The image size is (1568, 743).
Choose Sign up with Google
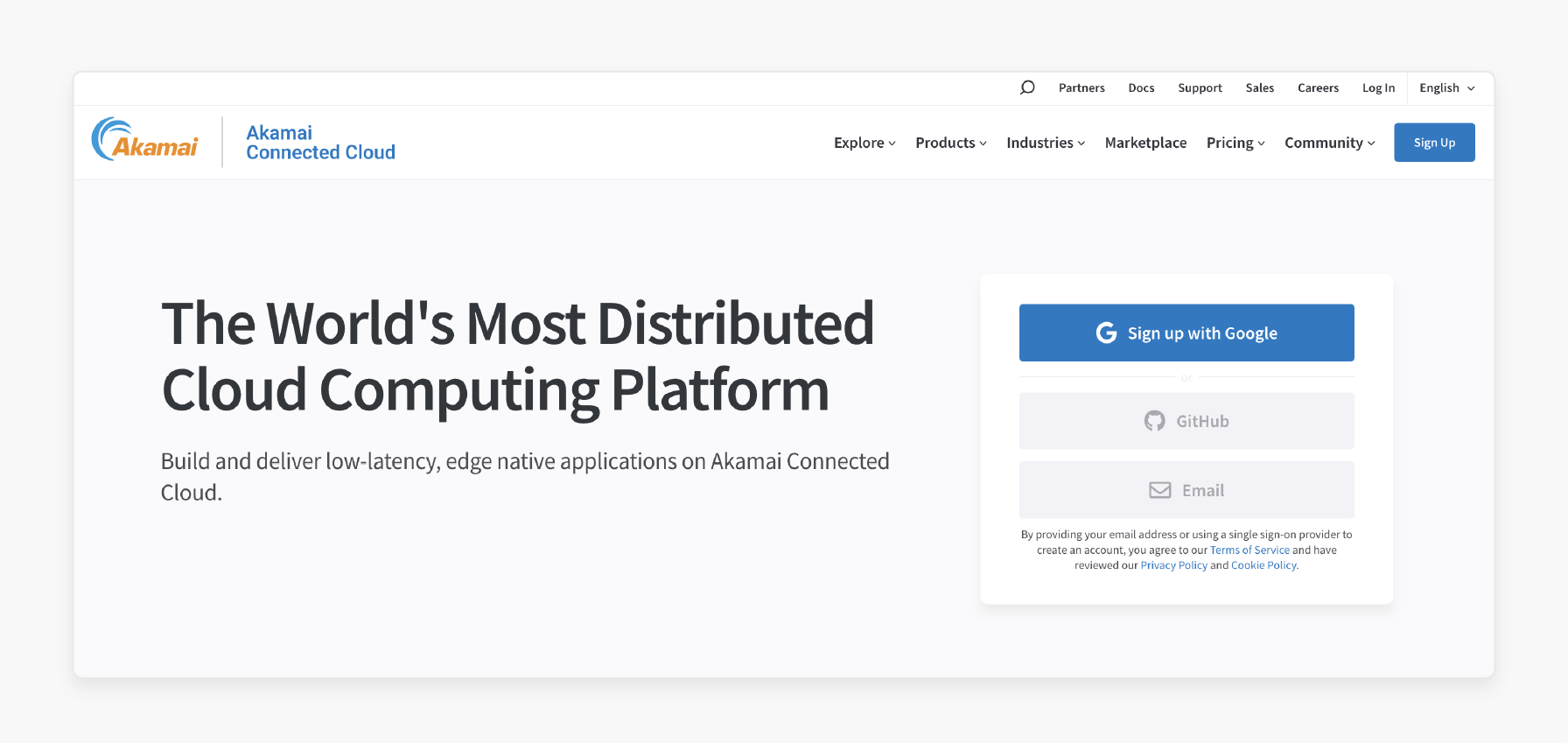pos(1186,333)
